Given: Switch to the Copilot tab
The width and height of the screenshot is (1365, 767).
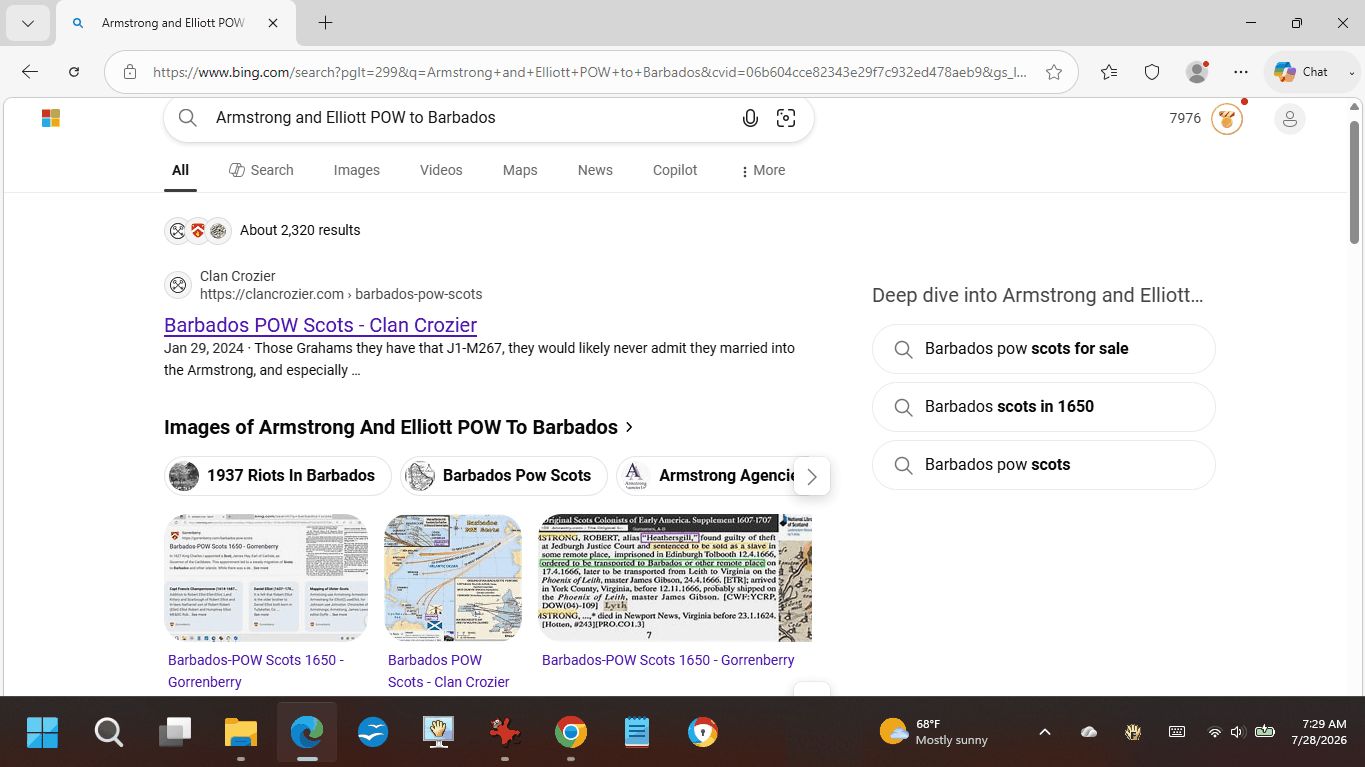Looking at the screenshot, I should (675, 170).
